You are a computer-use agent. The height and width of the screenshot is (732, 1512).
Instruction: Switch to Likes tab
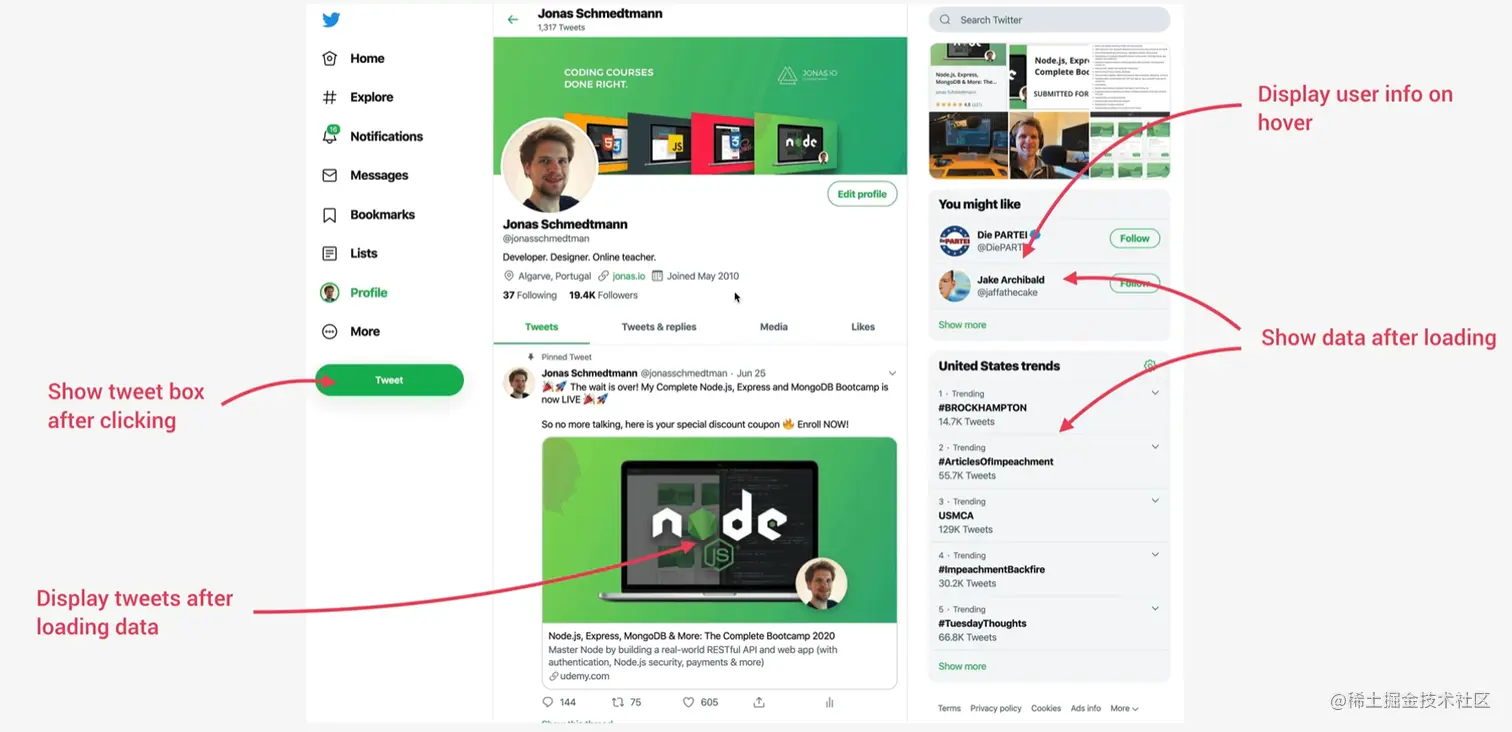[863, 327]
